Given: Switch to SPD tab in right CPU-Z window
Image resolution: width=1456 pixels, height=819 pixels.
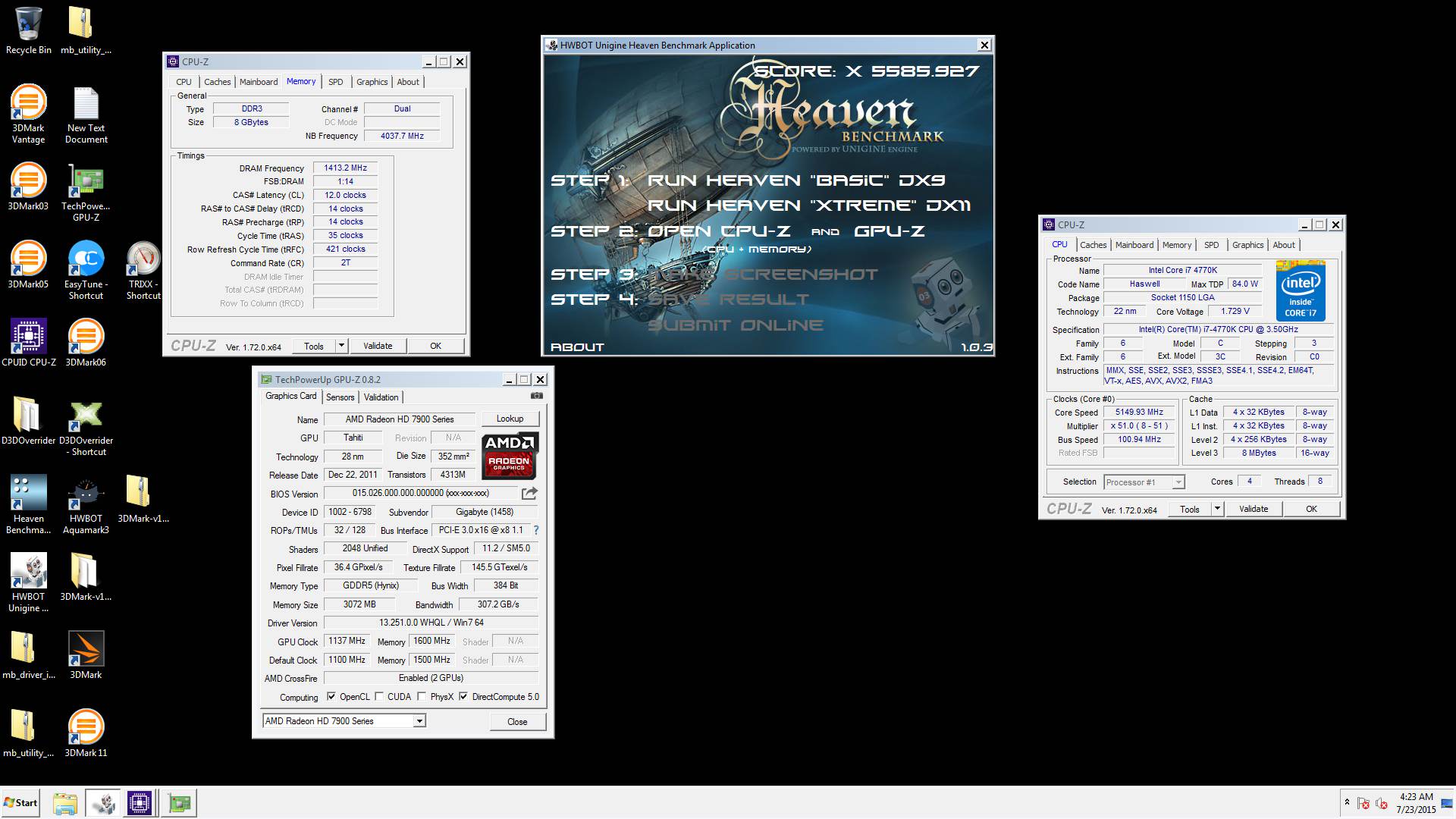Looking at the screenshot, I should [1212, 245].
